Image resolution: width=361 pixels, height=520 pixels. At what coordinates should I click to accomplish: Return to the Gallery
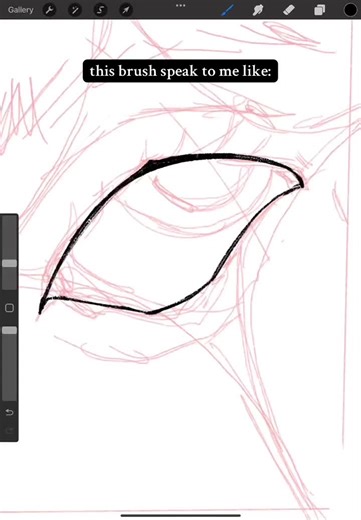pyautogui.click(x=20, y=10)
